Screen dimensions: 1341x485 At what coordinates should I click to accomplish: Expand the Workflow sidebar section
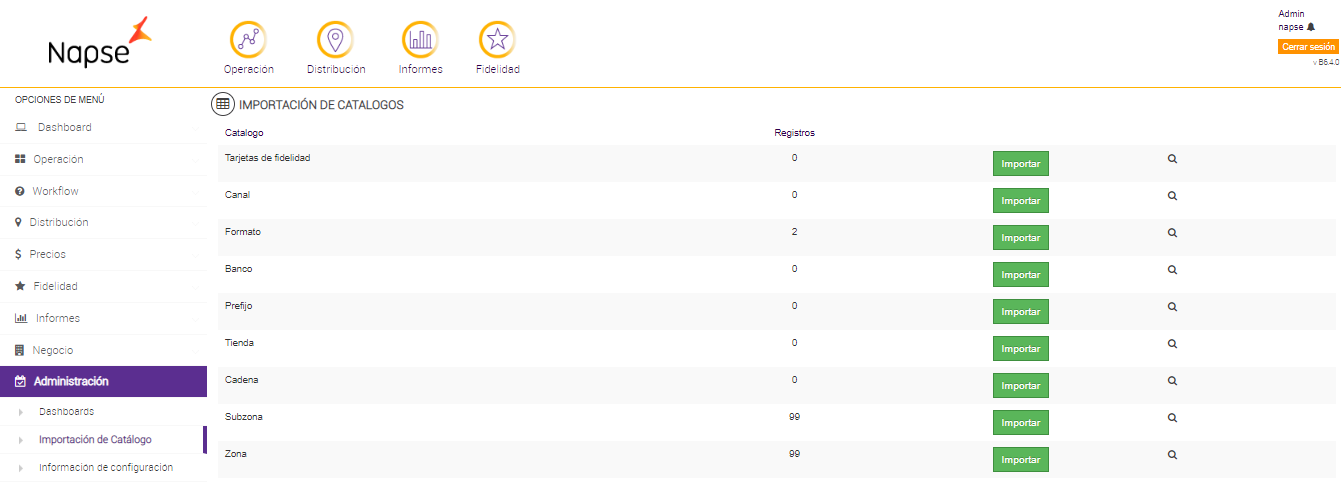[55, 191]
